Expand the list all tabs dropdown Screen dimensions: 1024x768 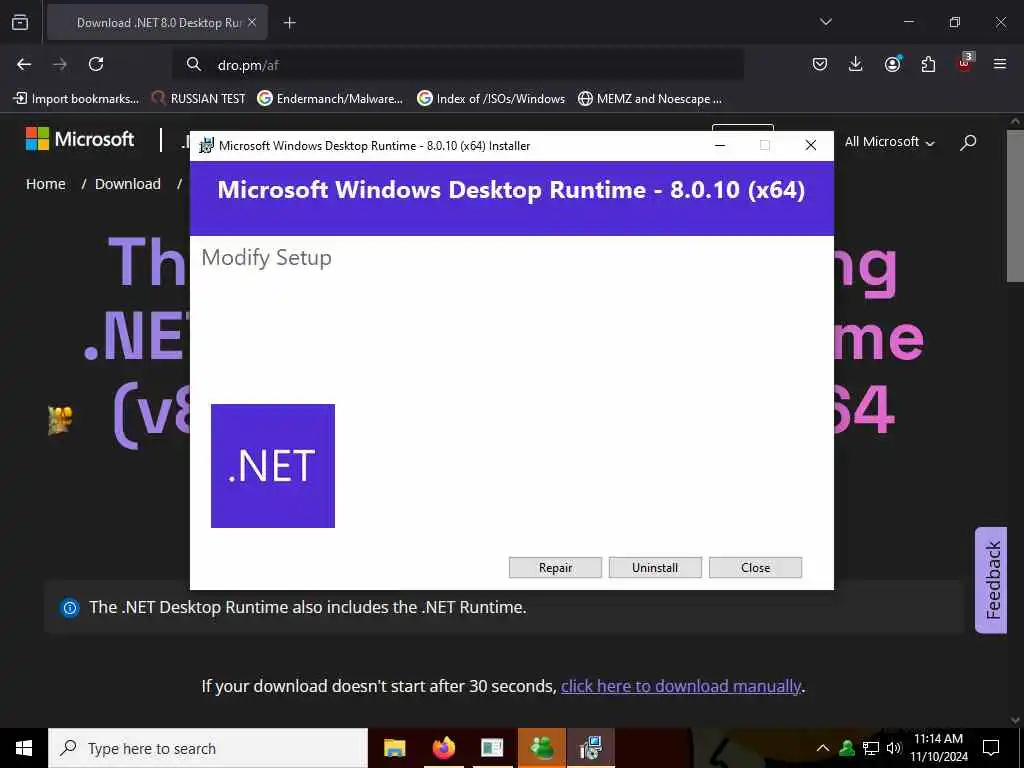(x=825, y=22)
